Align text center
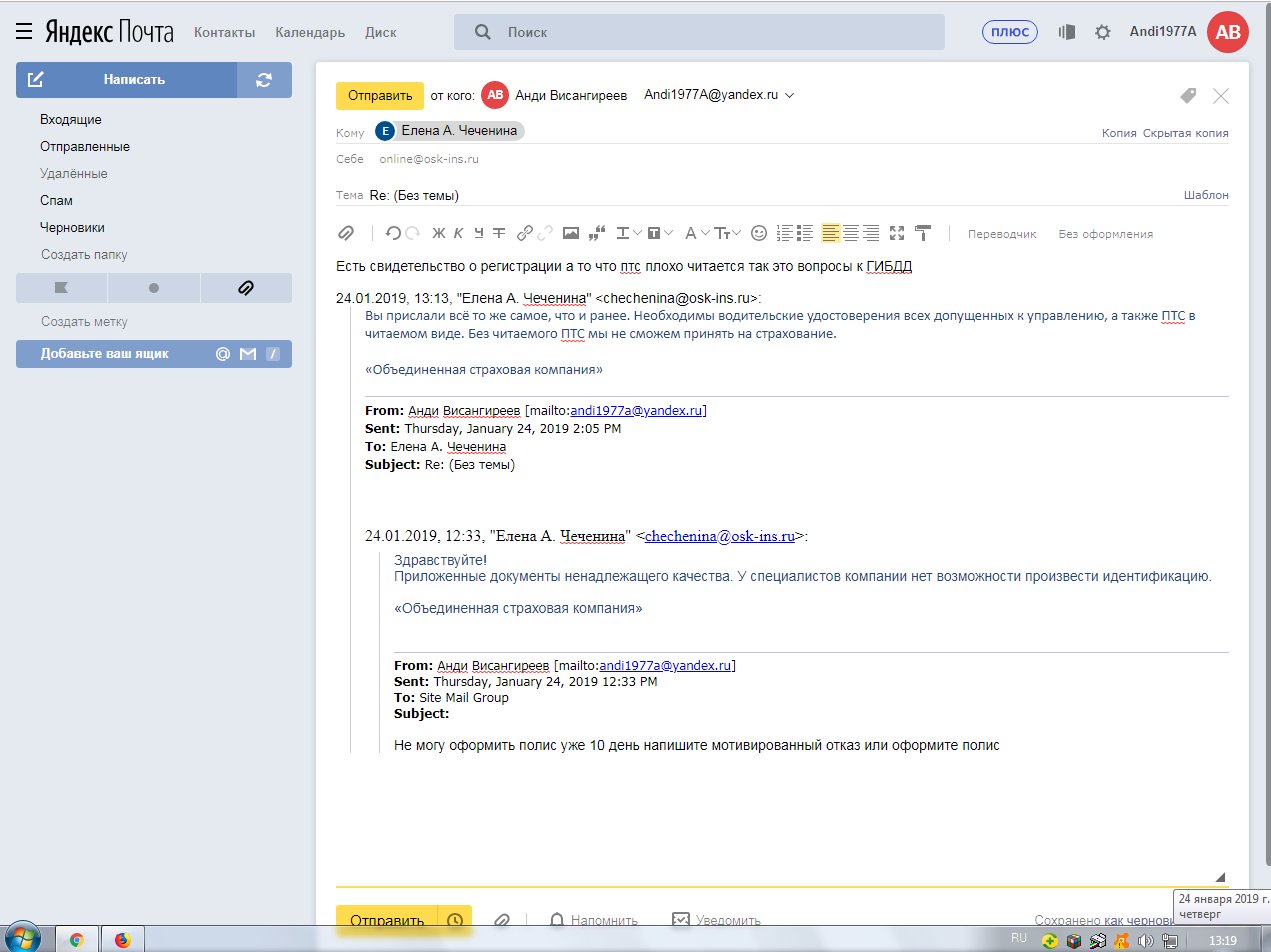Viewport: 1271px width, 952px height. [851, 233]
